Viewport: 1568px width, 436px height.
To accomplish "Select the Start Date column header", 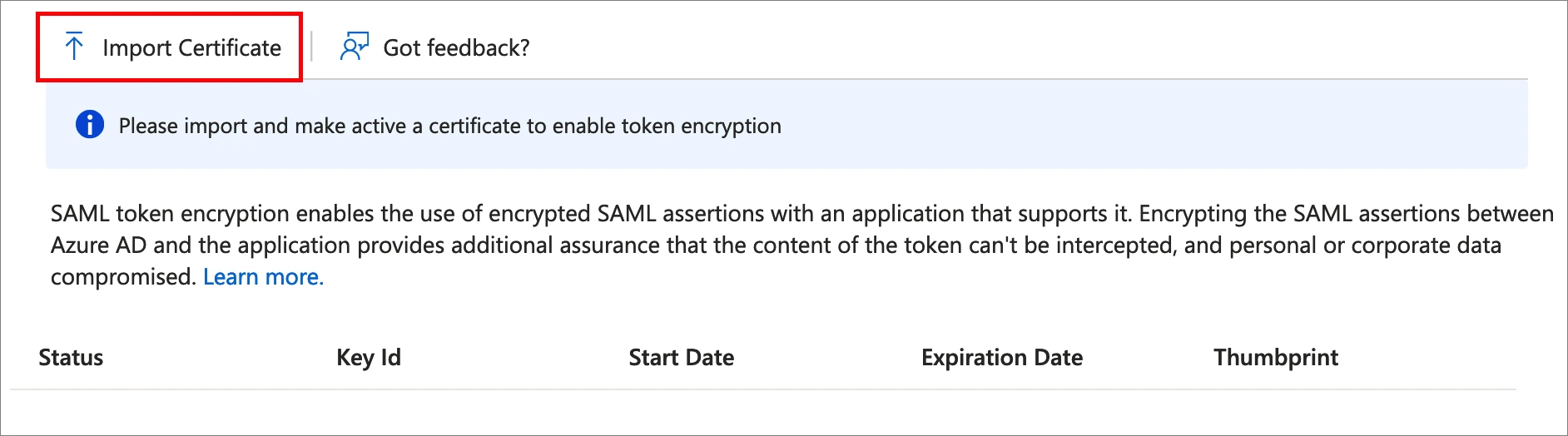I will coord(681,358).
